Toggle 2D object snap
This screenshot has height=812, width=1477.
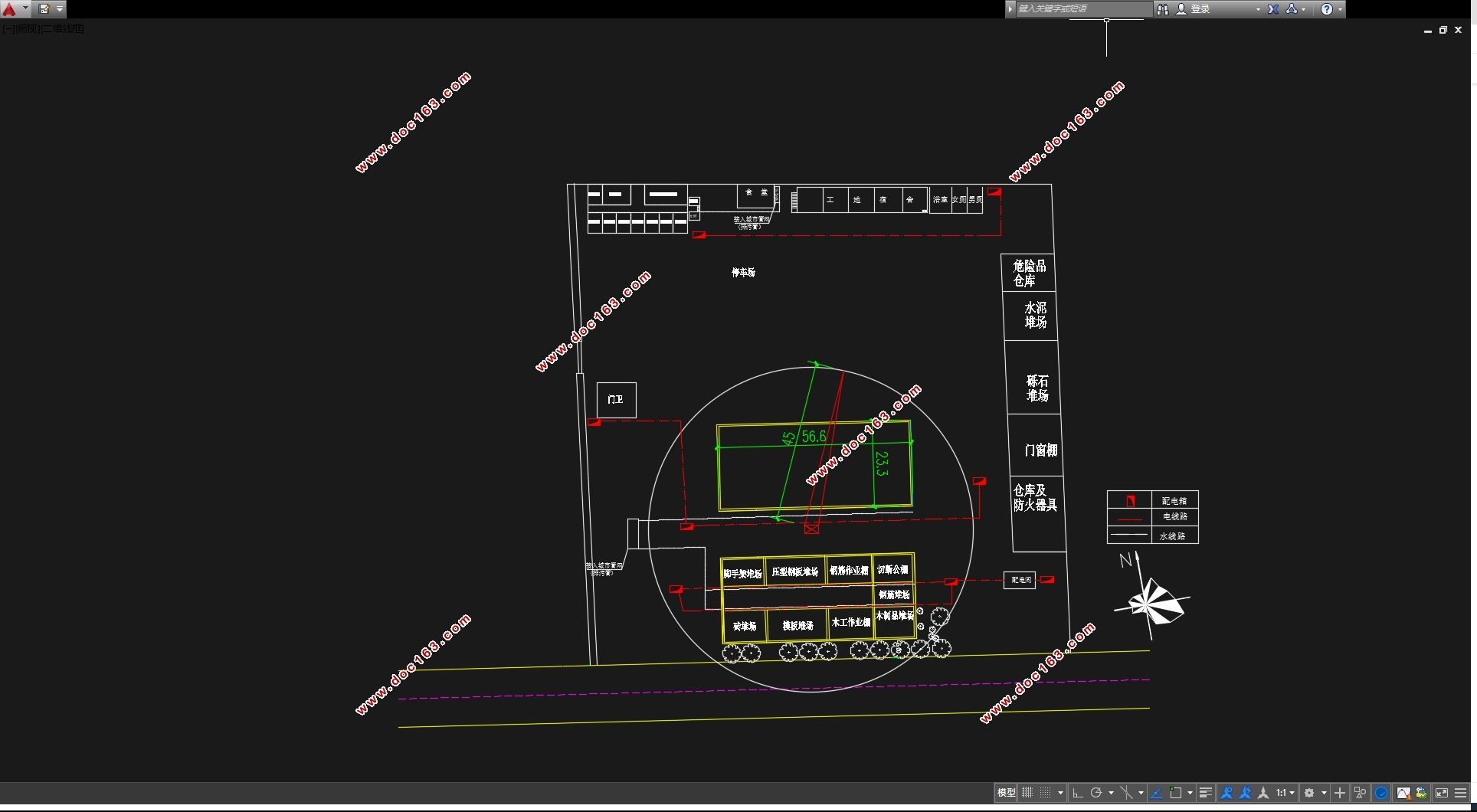pos(1176,793)
